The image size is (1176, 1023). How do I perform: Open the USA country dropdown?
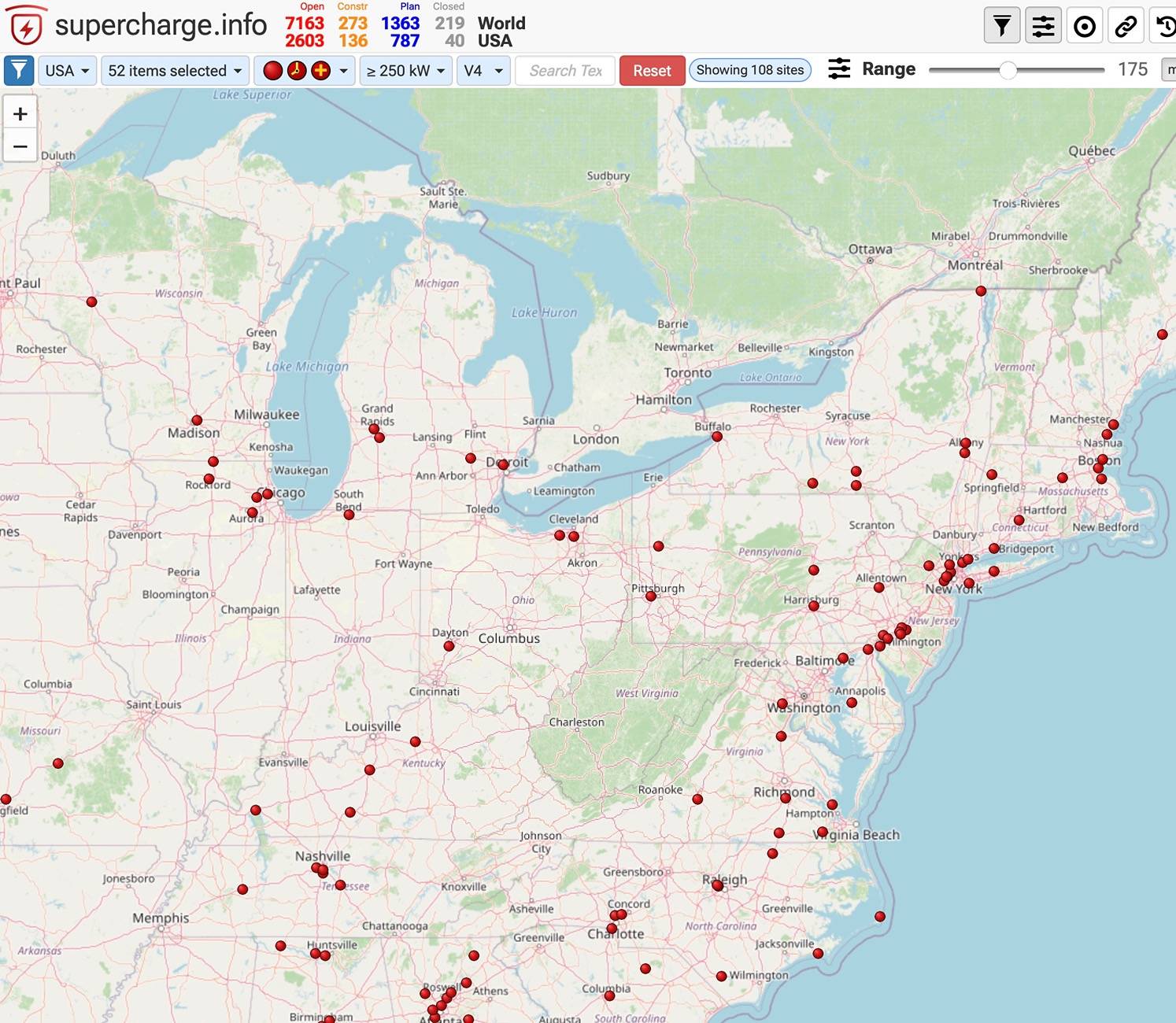point(67,70)
